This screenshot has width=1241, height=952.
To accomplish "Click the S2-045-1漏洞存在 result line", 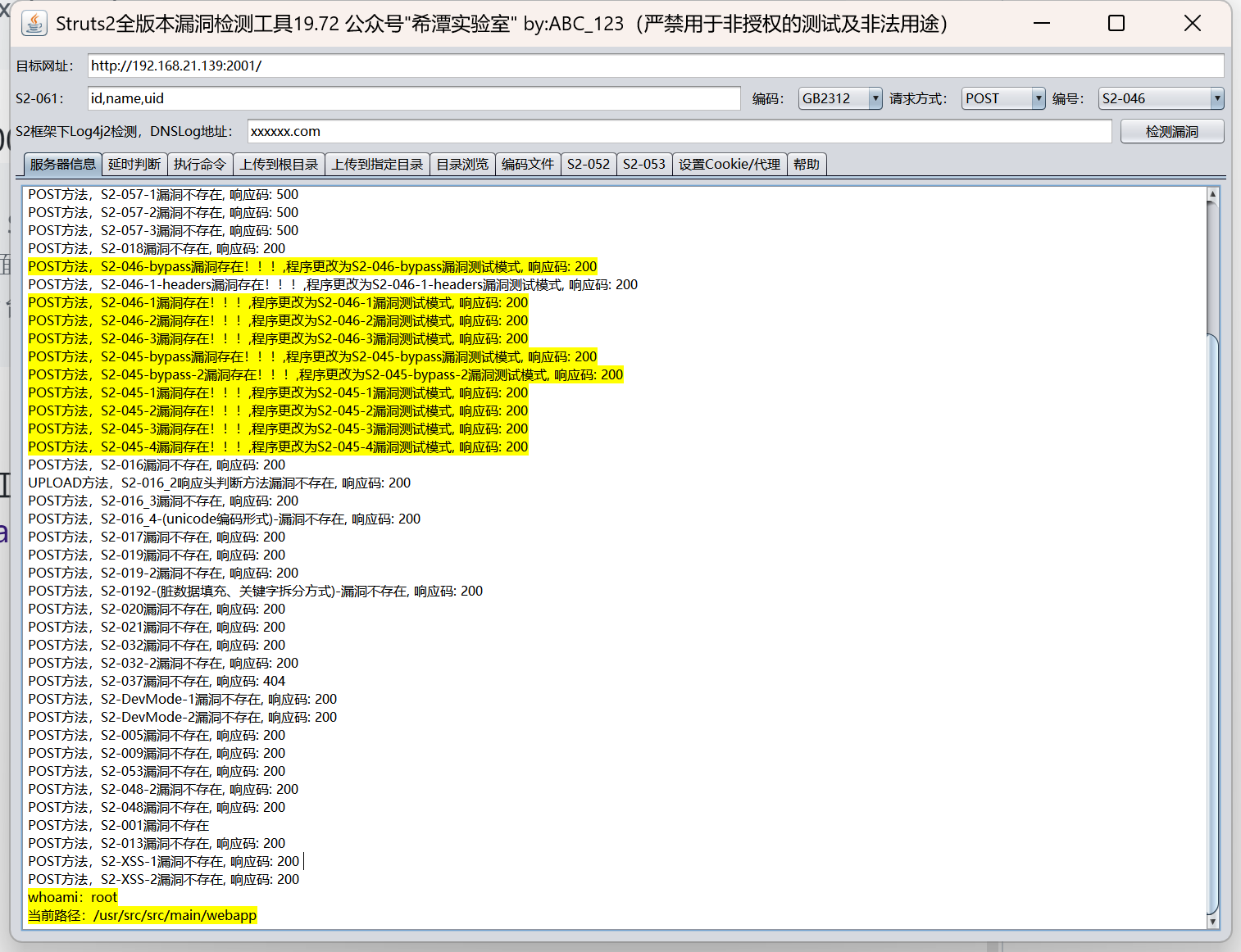I will 278,392.
